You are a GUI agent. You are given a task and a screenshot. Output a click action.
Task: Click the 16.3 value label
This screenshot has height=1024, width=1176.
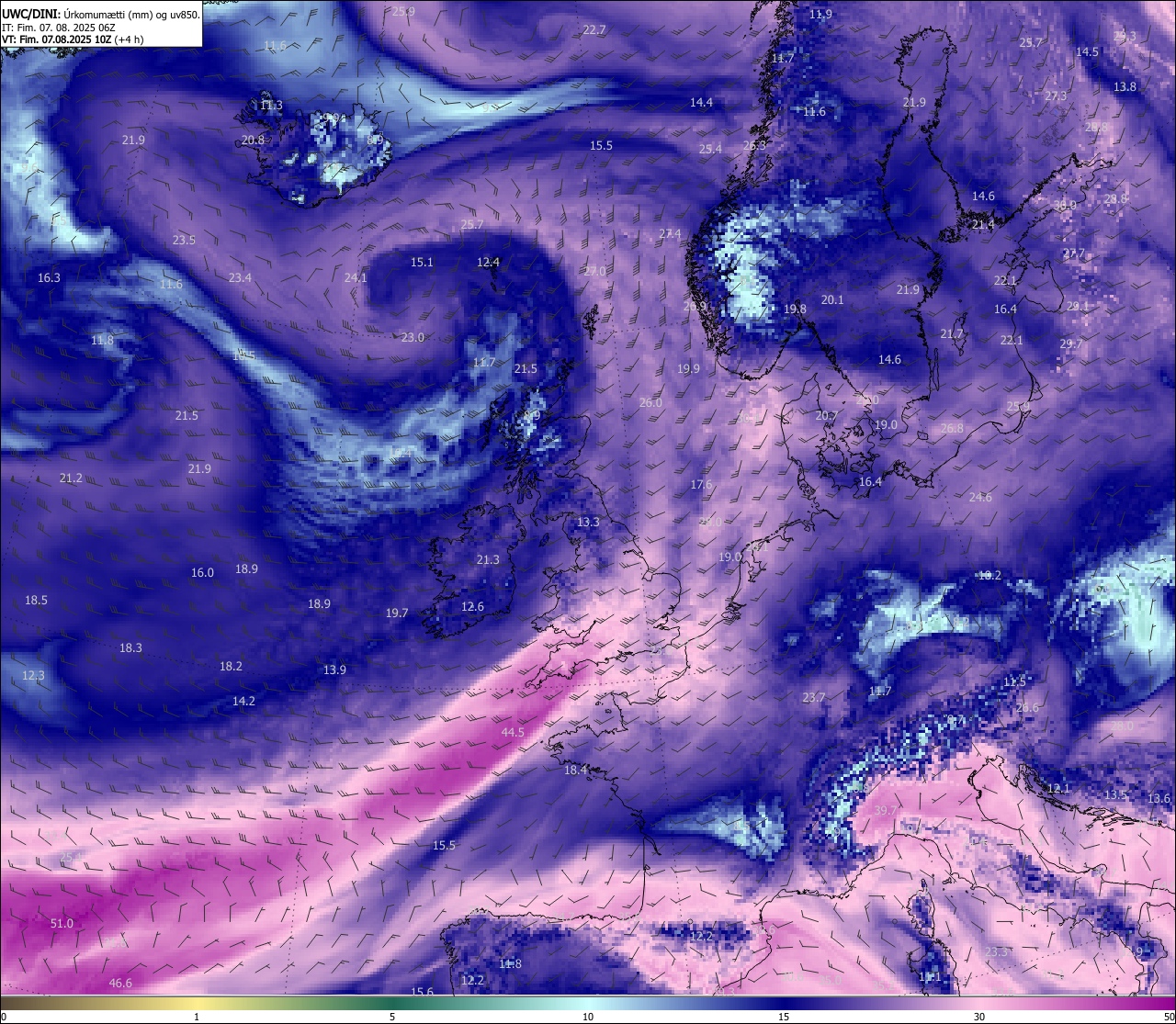click(x=49, y=277)
